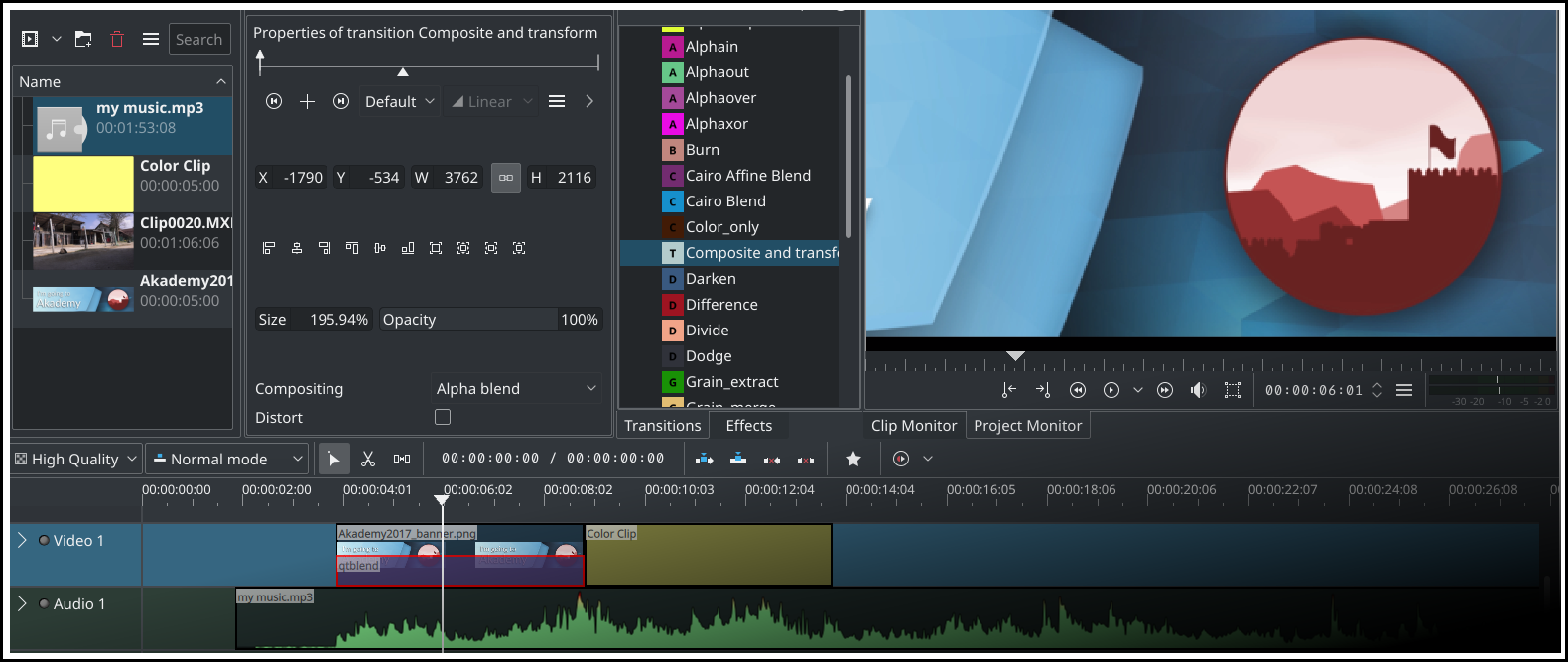Open the Normal mode edit dropdown

point(226,459)
